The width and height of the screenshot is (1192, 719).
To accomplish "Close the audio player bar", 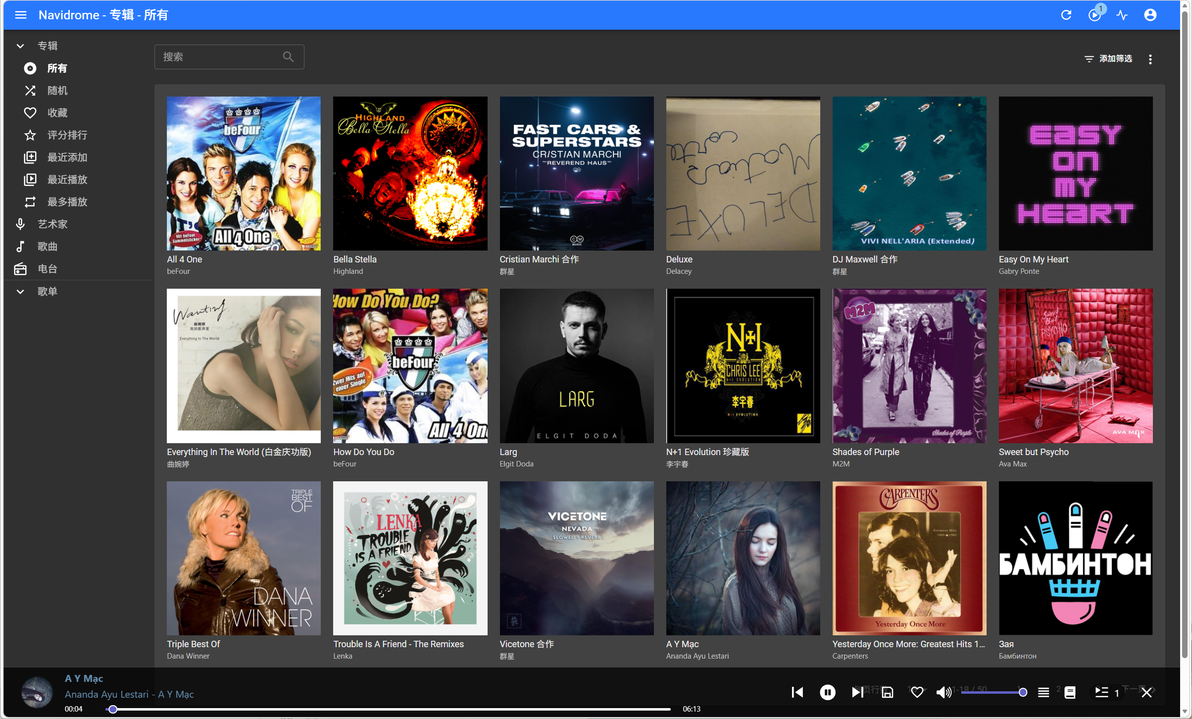I will [1146, 692].
